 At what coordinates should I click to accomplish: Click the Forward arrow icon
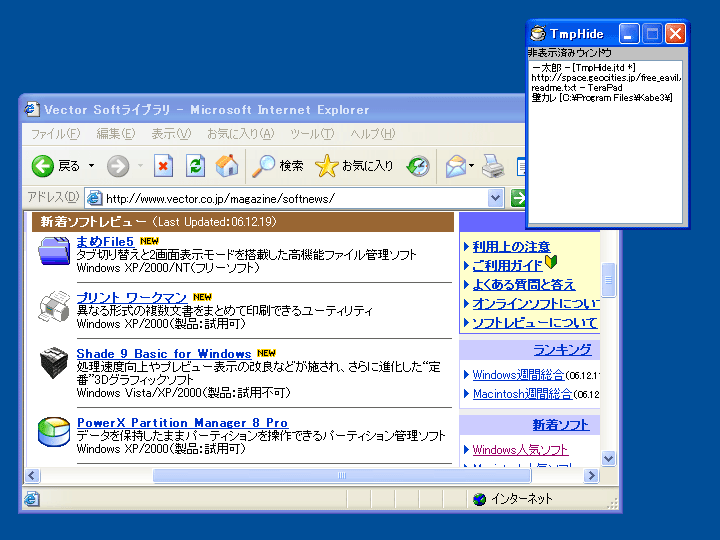tap(118, 166)
